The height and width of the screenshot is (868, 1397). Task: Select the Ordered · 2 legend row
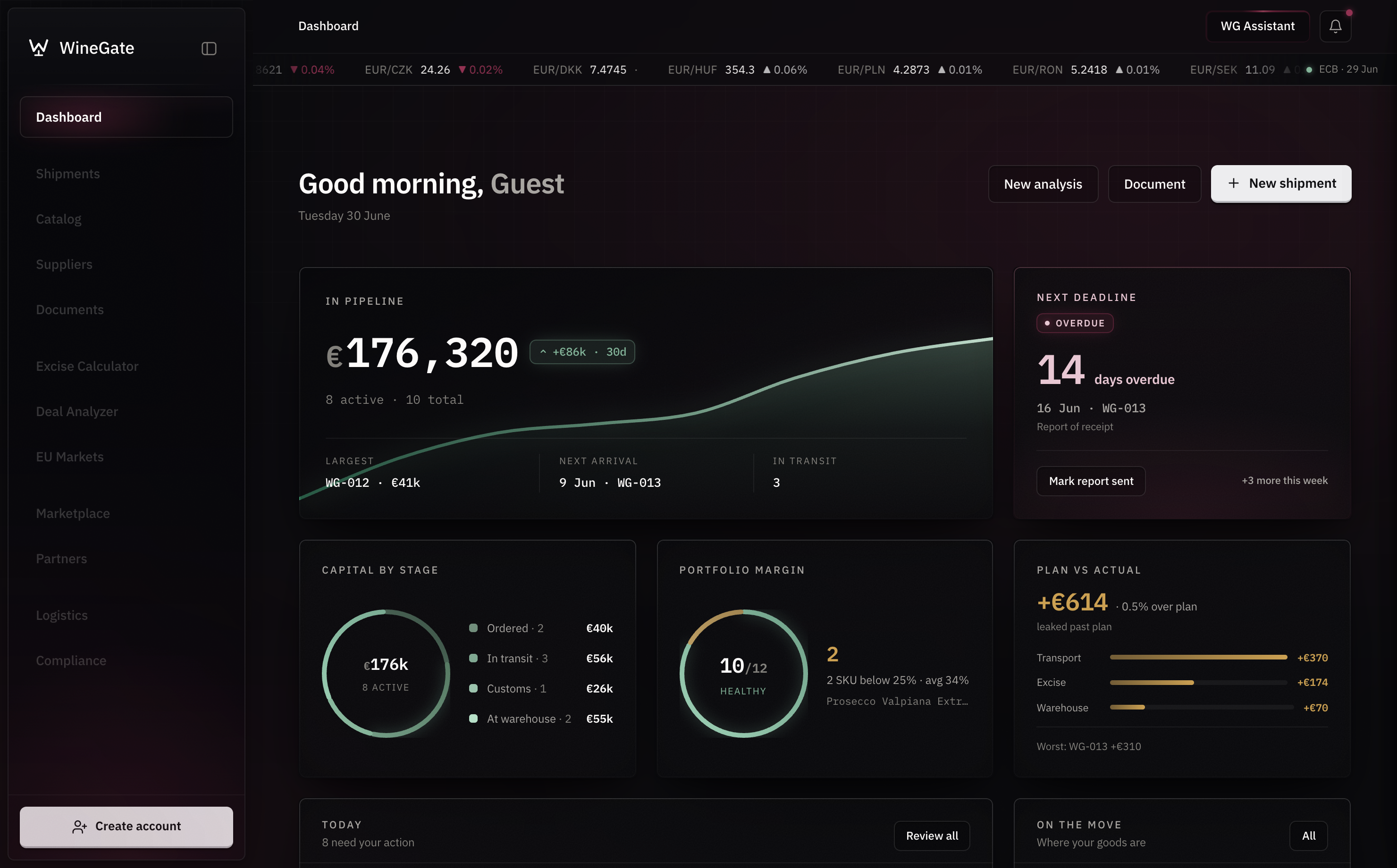[x=541, y=628]
